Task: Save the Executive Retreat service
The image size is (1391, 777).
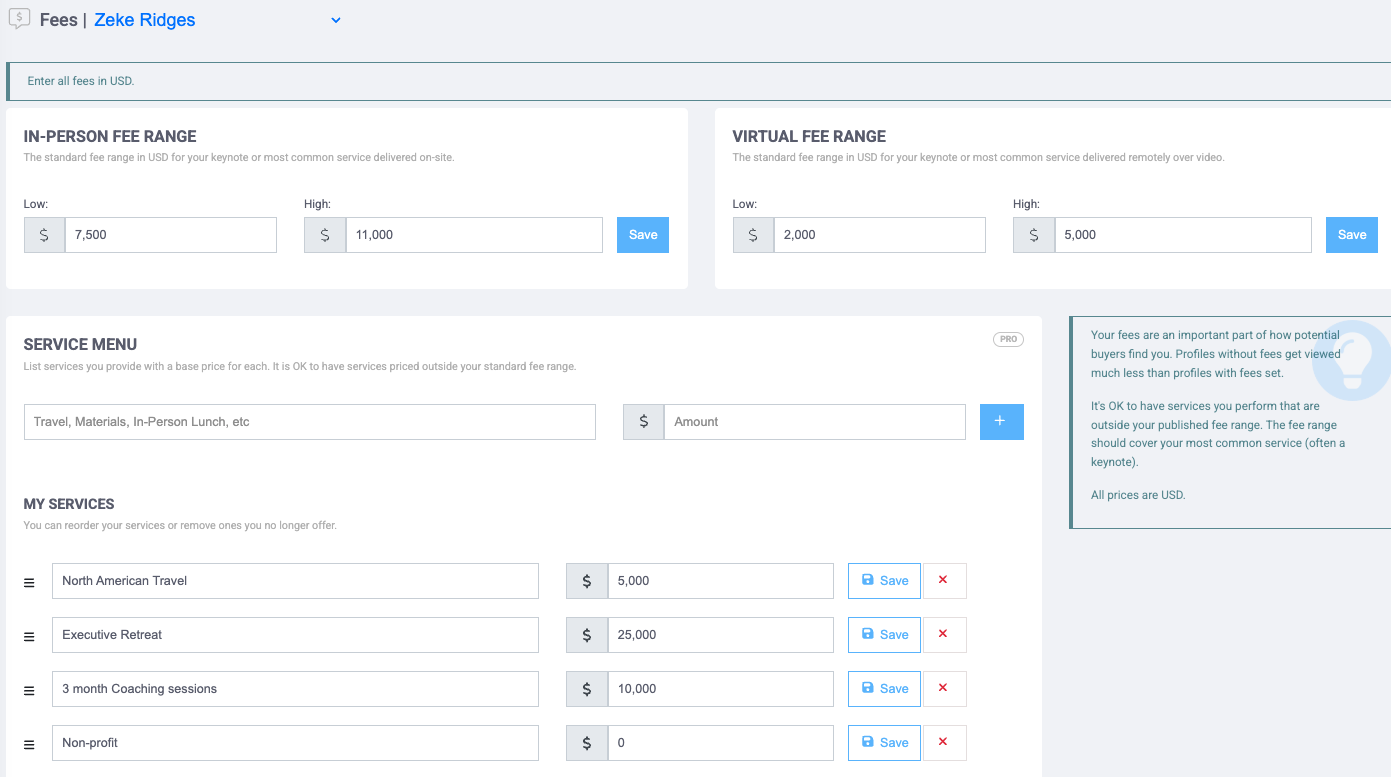Action: [884, 635]
